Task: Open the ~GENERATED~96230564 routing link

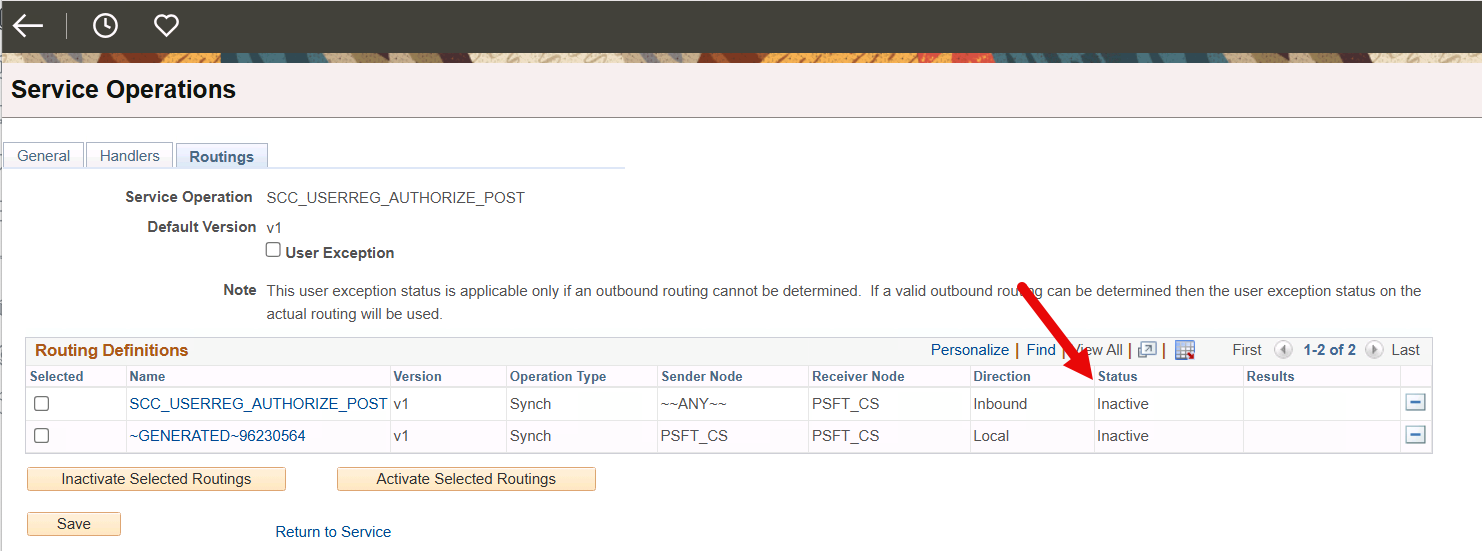Action: [217, 436]
